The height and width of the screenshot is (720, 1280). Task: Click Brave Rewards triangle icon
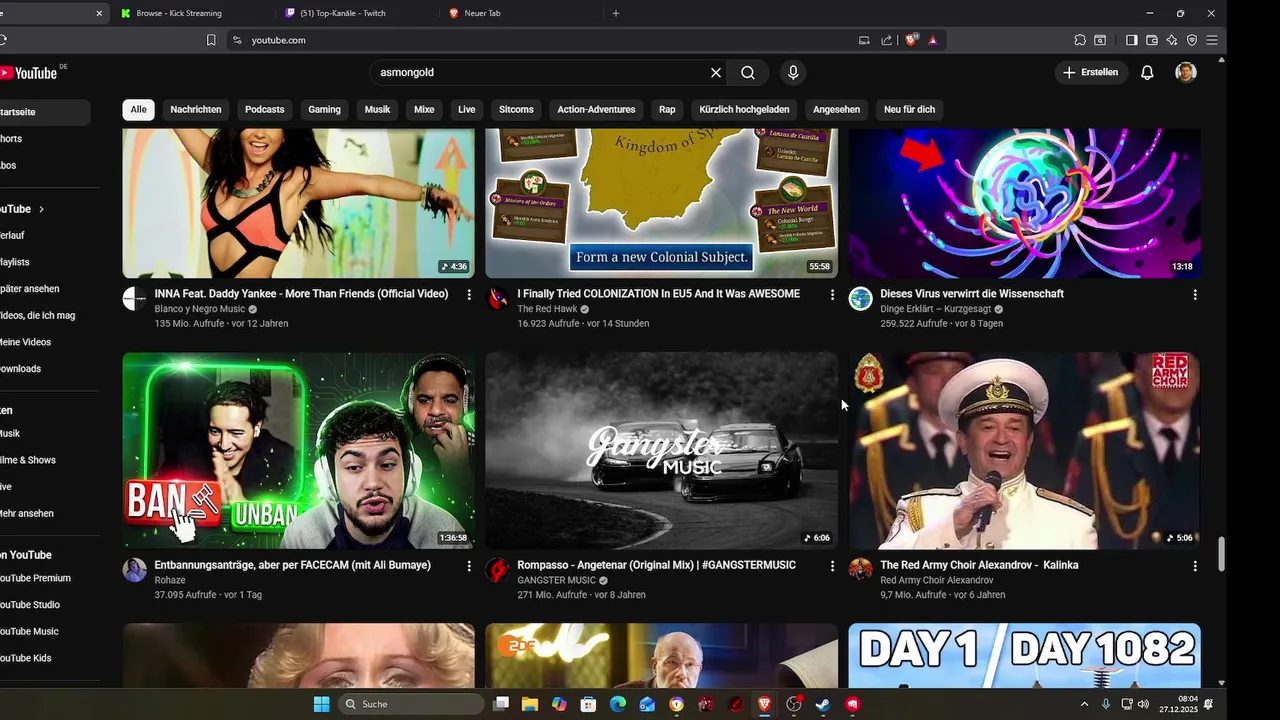click(x=933, y=40)
